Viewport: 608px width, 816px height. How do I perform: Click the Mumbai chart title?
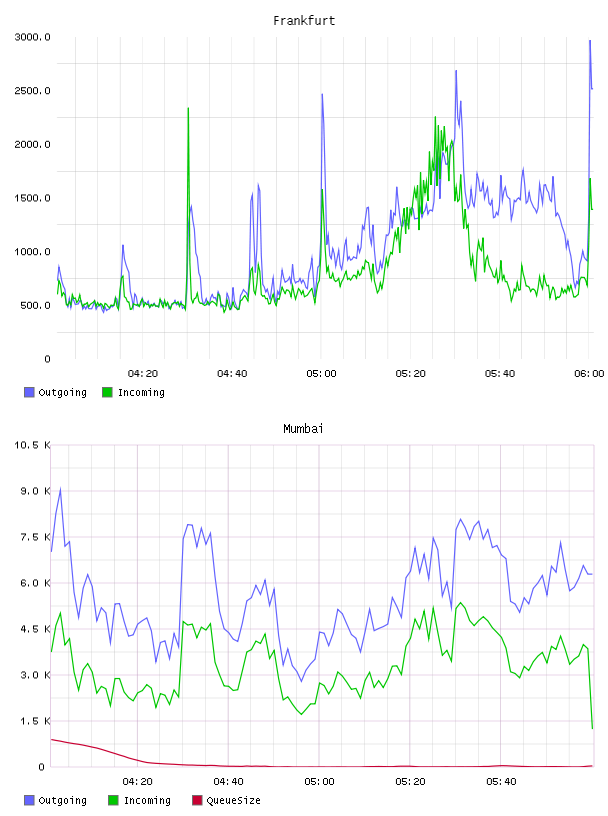point(303,429)
